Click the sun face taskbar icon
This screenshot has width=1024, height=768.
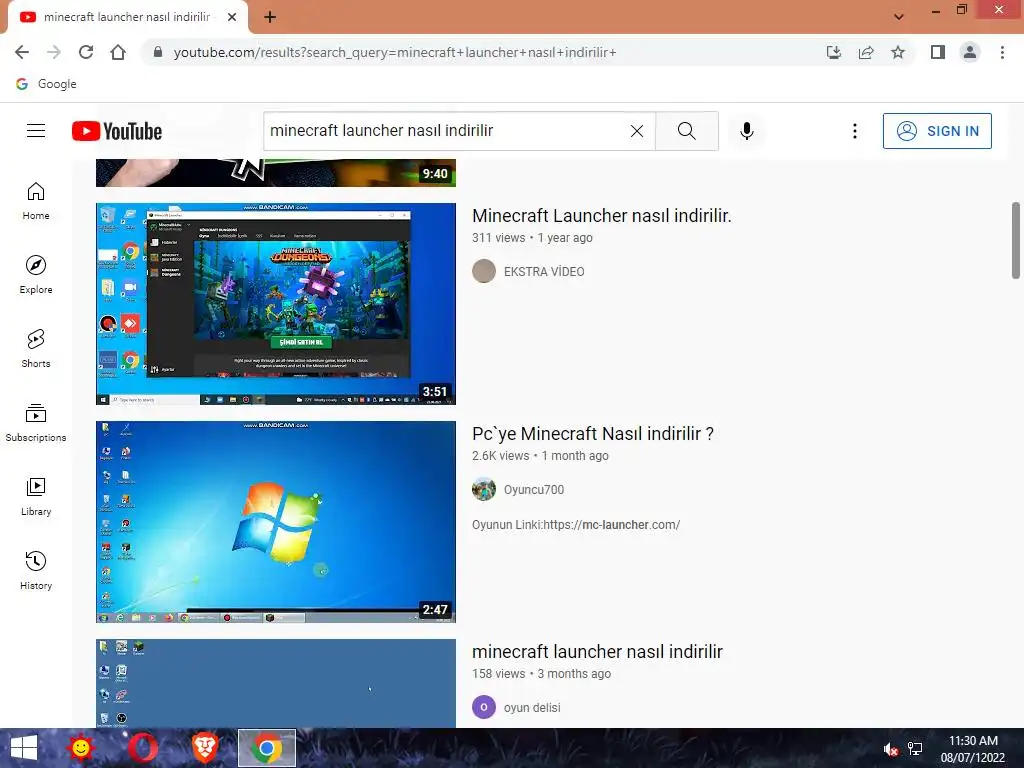tap(81, 748)
